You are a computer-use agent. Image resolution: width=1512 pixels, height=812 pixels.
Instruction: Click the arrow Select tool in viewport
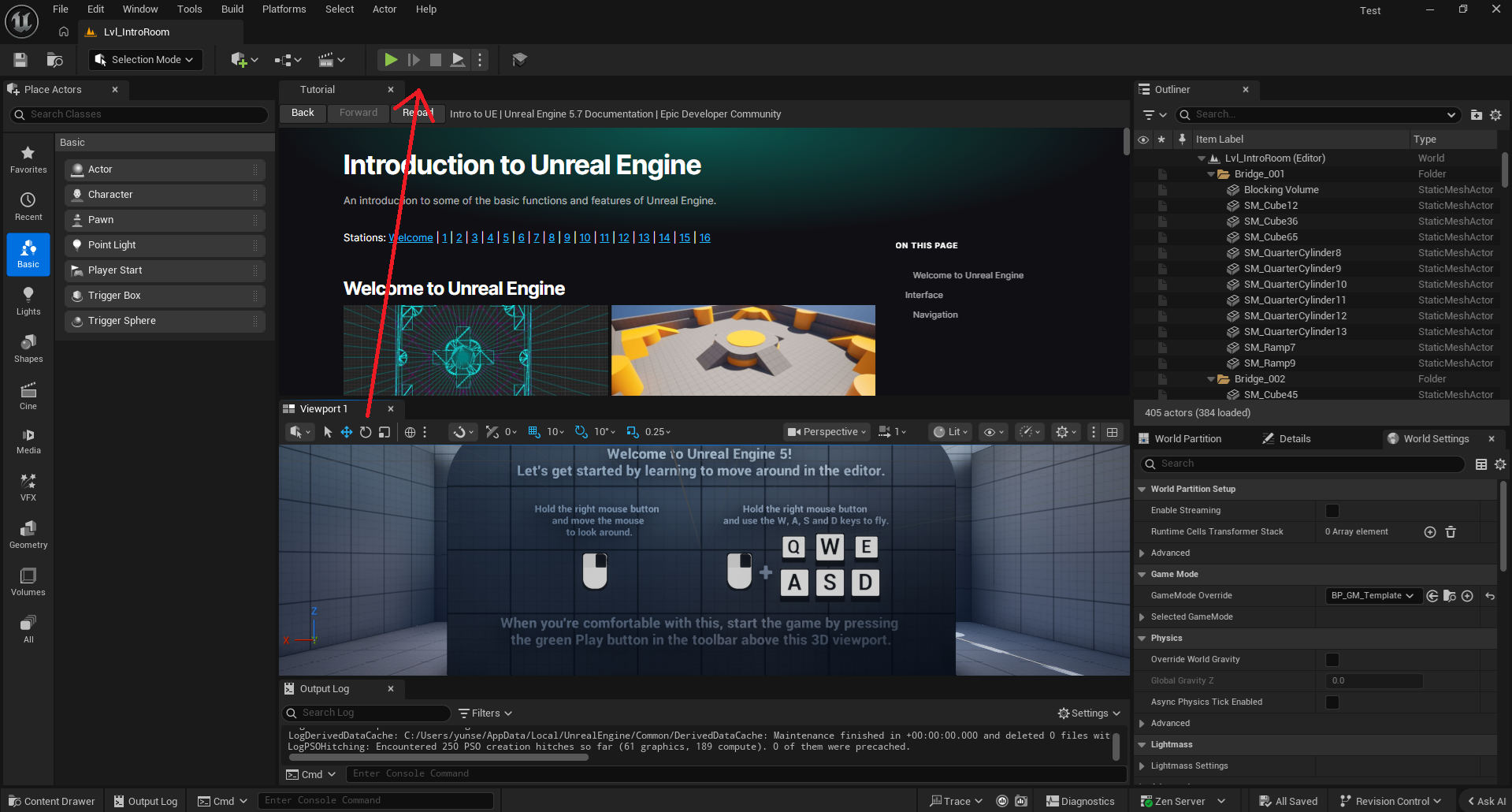click(328, 432)
